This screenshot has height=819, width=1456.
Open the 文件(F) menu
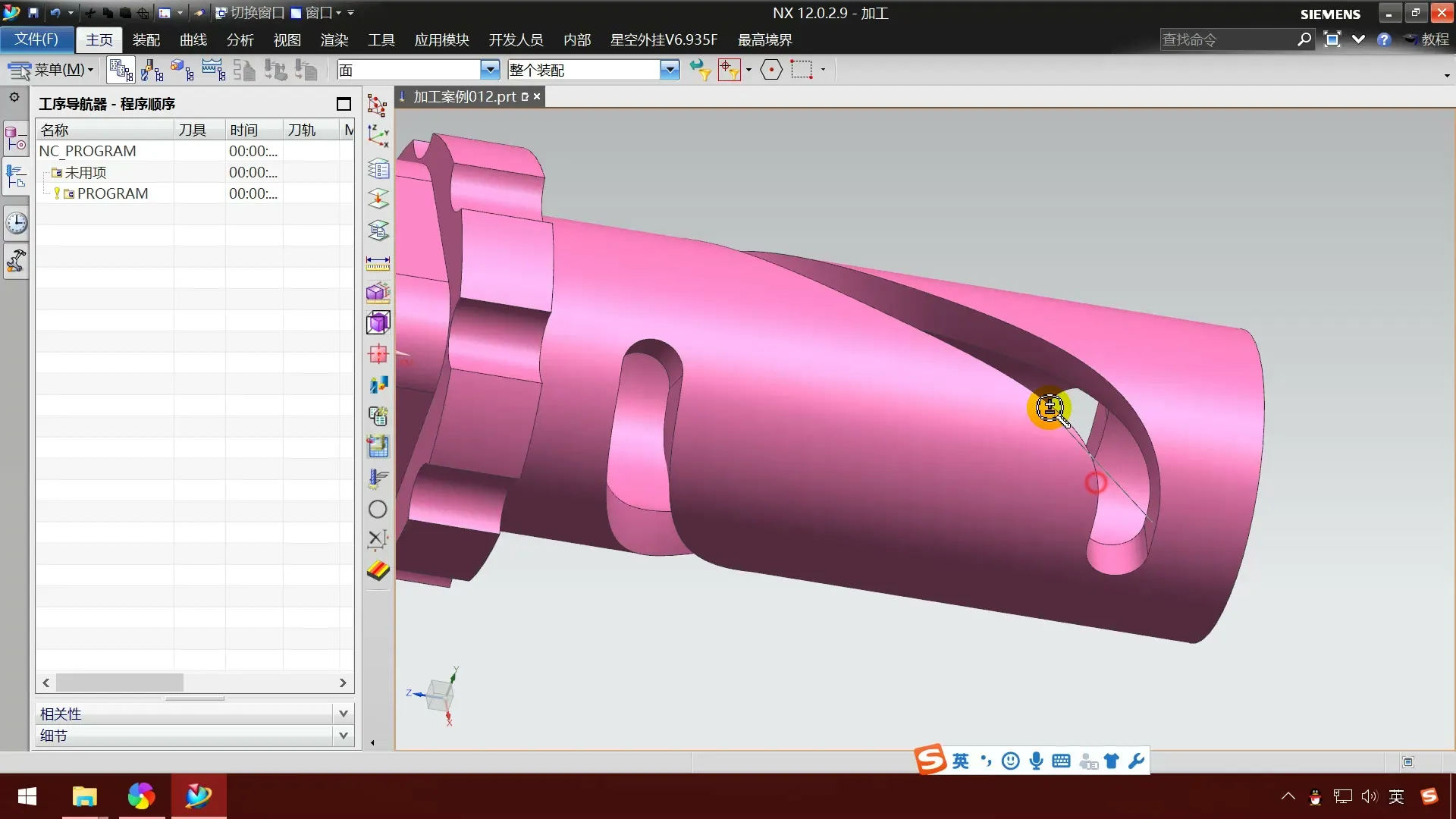pyautogui.click(x=36, y=39)
